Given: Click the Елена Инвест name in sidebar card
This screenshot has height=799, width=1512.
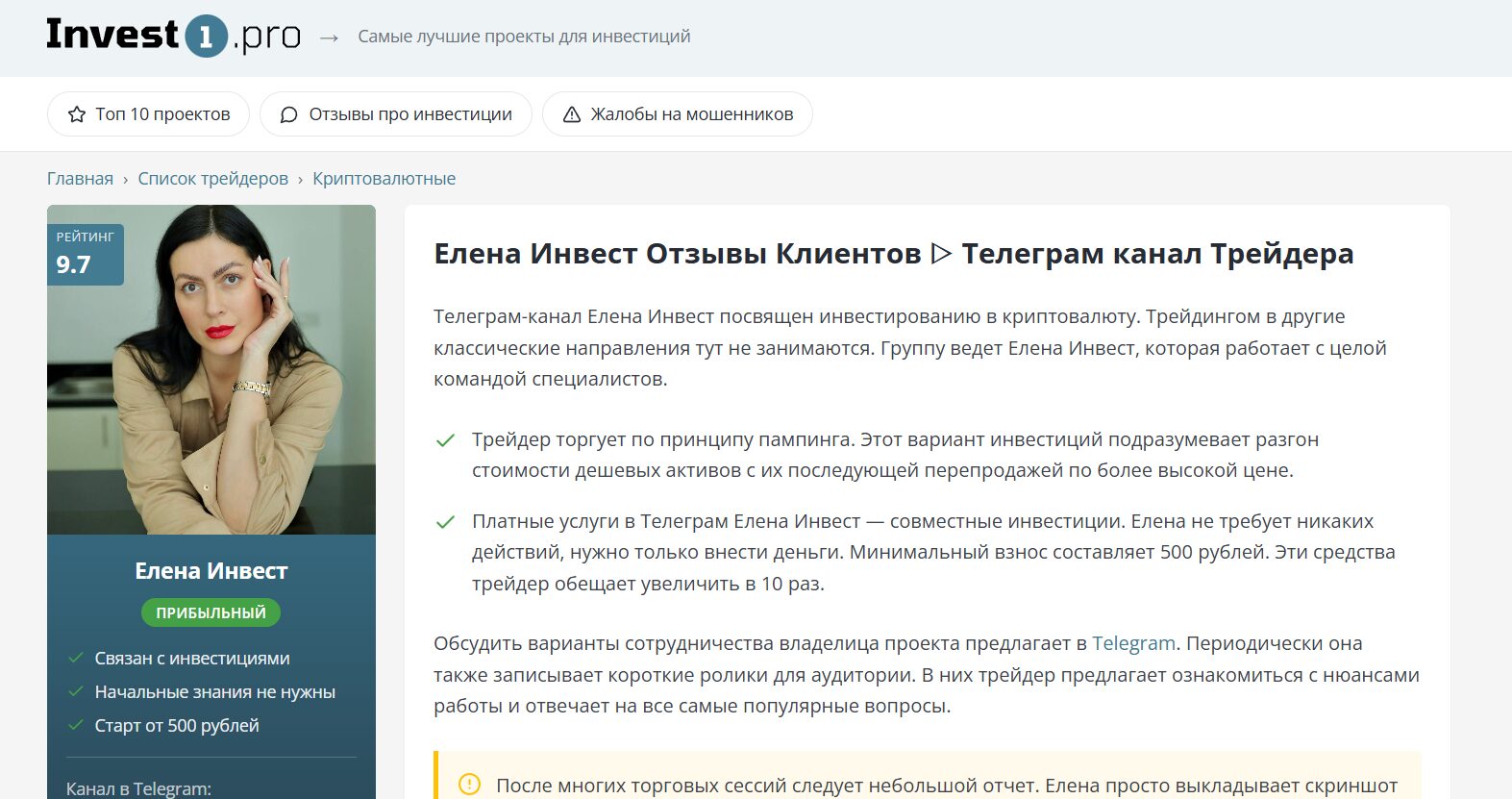Looking at the screenshot, I should [x=211, y=571].
